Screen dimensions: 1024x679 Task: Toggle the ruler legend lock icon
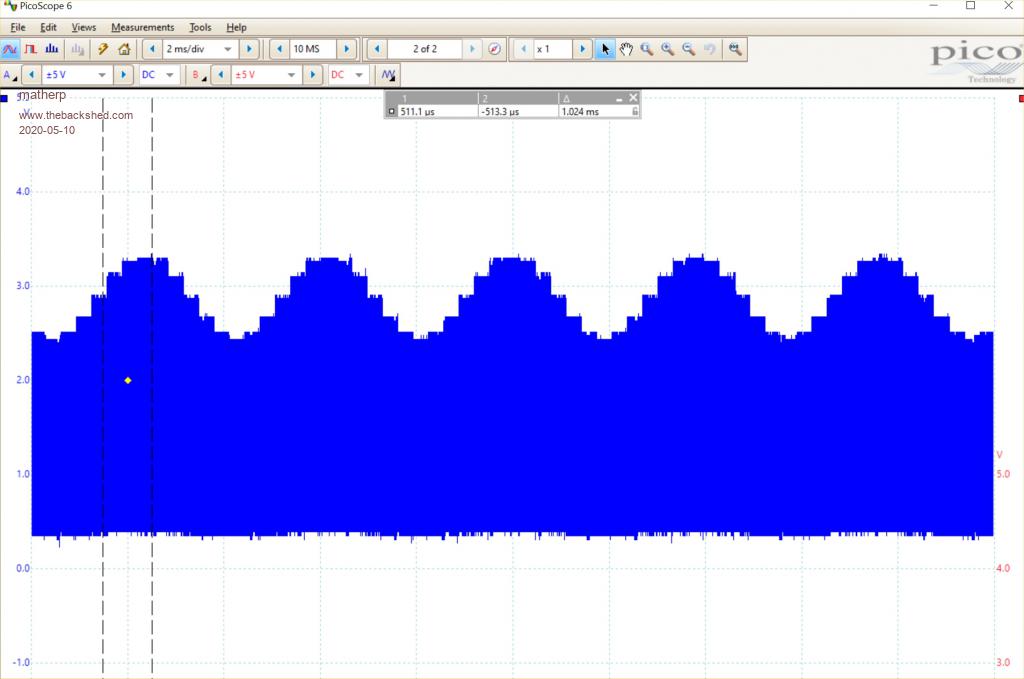click(x=634, y=112)
